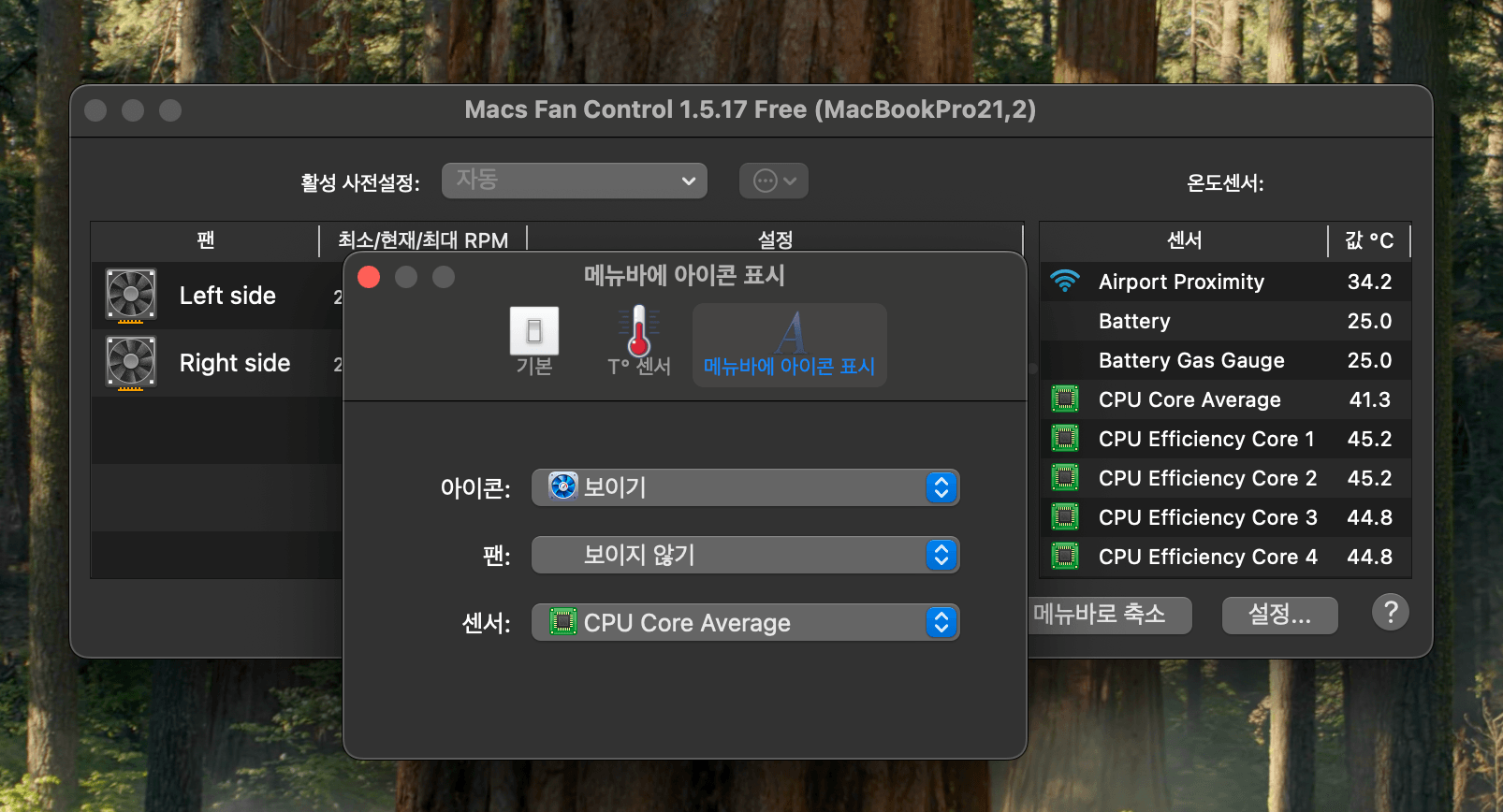Select the CPU Core Average sensor row
Image resolution: width=1503 pixels, height=812 pixels.
[x=1225, y=399]
